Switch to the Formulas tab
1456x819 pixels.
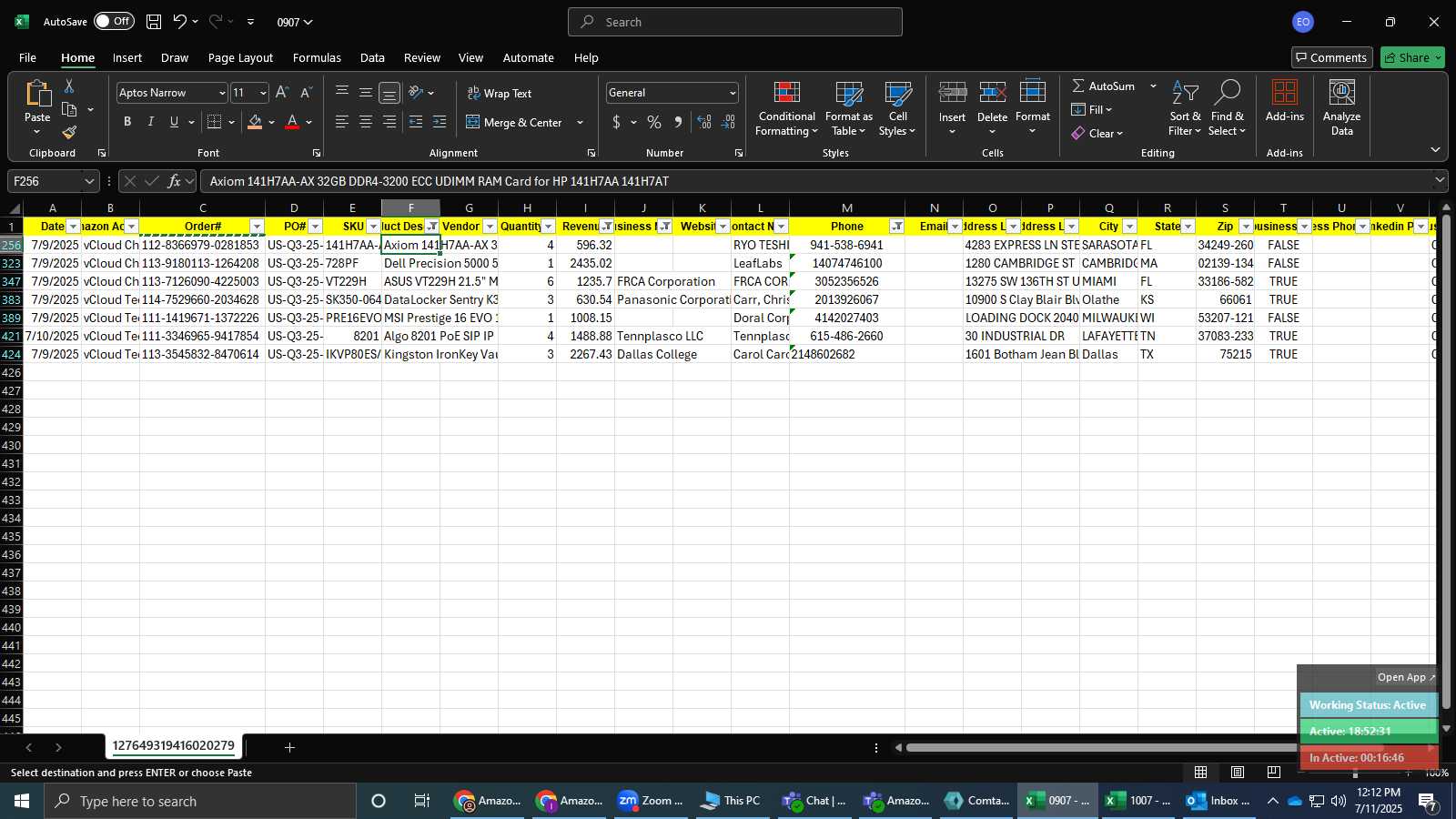pyautogui.click(x=317, y=57)
